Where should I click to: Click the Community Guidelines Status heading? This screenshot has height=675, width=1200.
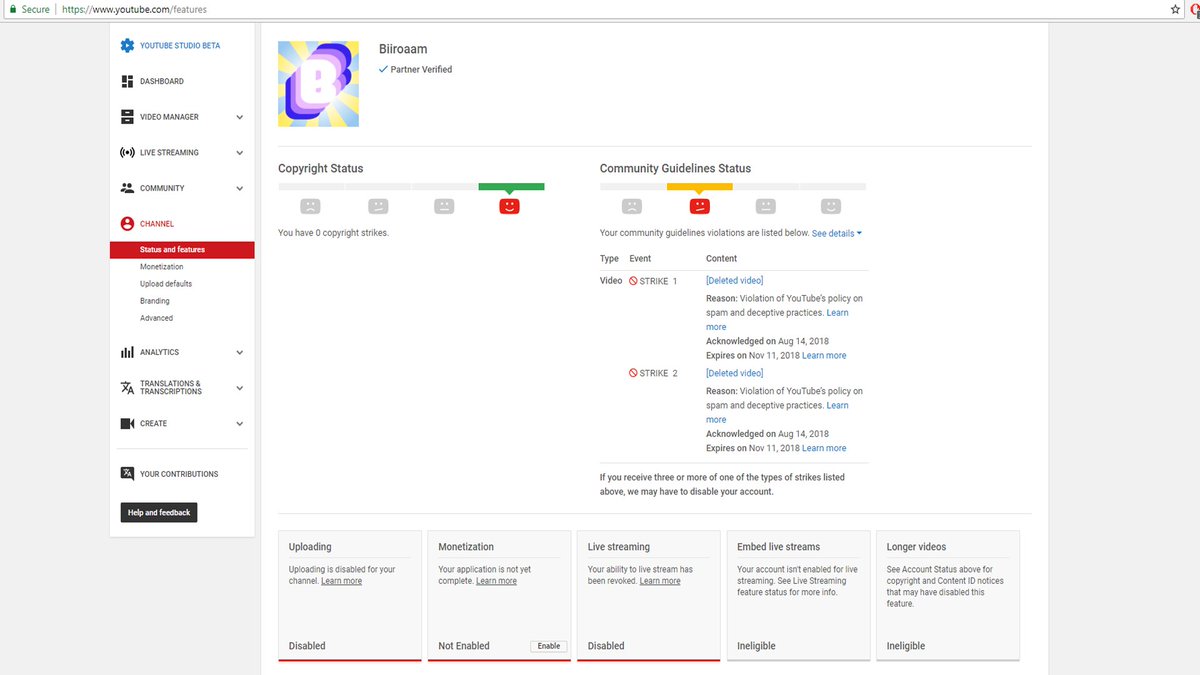click(x=675, y=168)
